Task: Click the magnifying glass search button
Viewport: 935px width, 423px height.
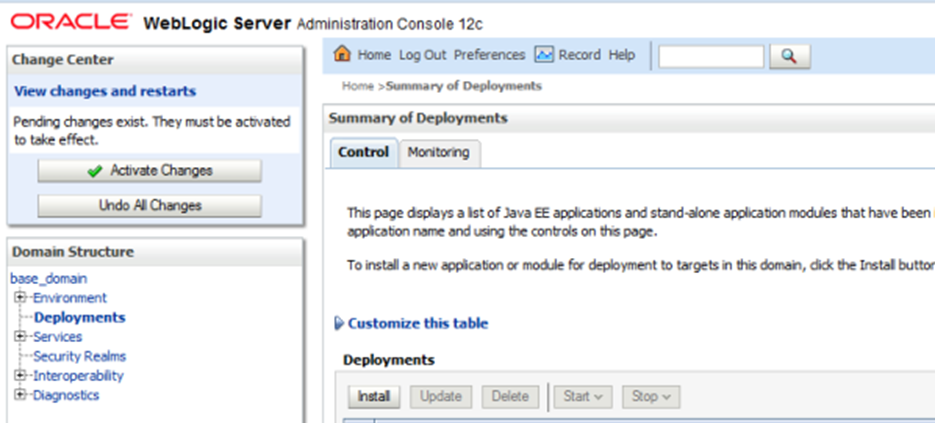Action: click(x=790, y=57)
